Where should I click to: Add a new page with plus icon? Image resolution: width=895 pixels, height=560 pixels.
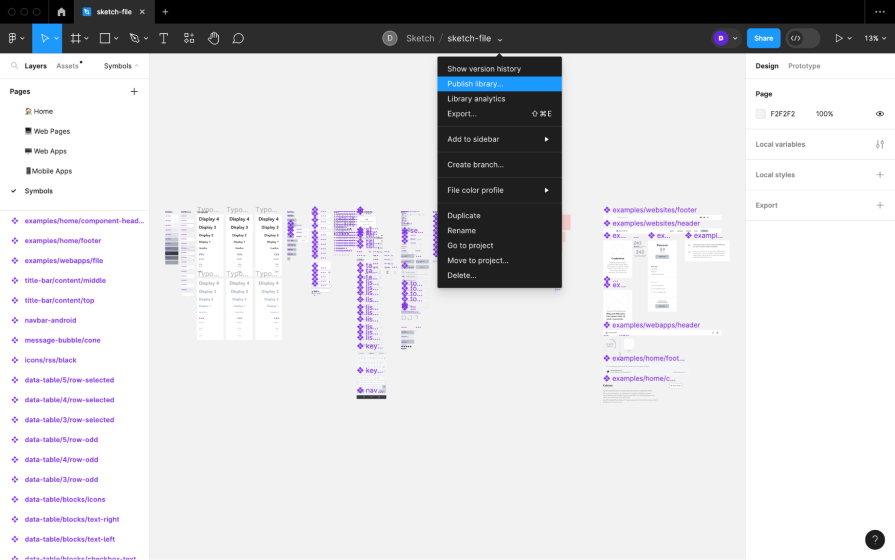tap(134, 92)
